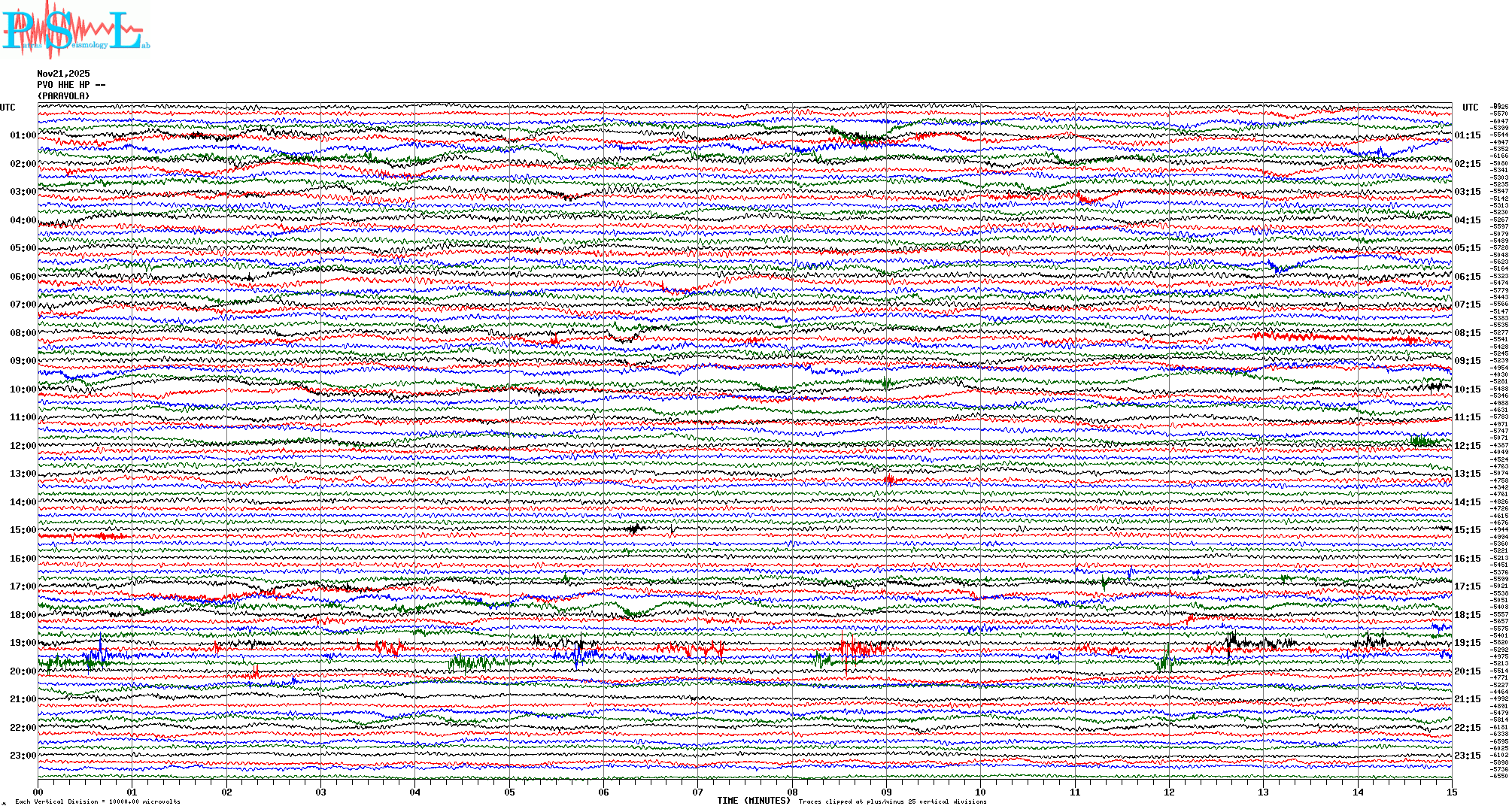Select the 23:00 hour label on left
This screenshot has height=812, width=1512.
[x=23, y=756]
